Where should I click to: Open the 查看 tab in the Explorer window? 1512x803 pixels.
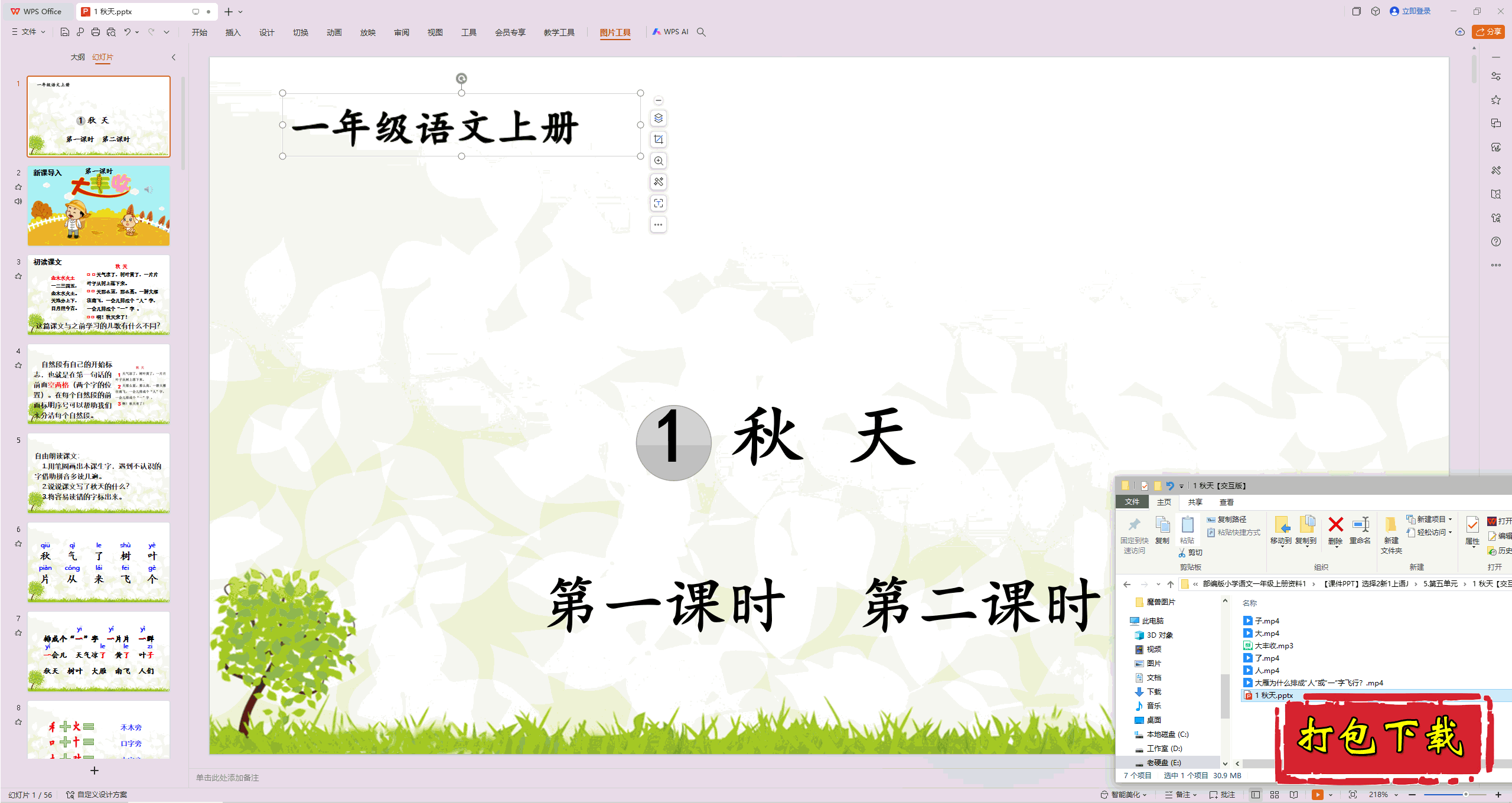(1227, 502)
